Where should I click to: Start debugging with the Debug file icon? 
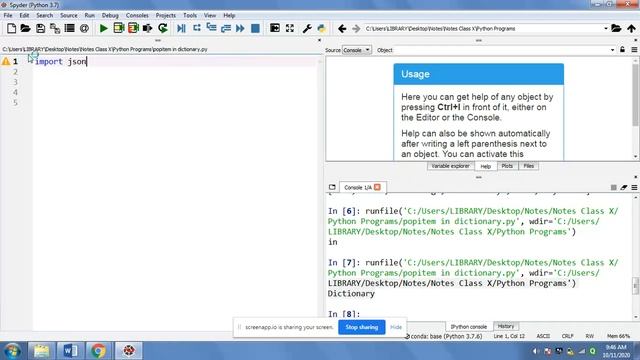pos(182,28)
